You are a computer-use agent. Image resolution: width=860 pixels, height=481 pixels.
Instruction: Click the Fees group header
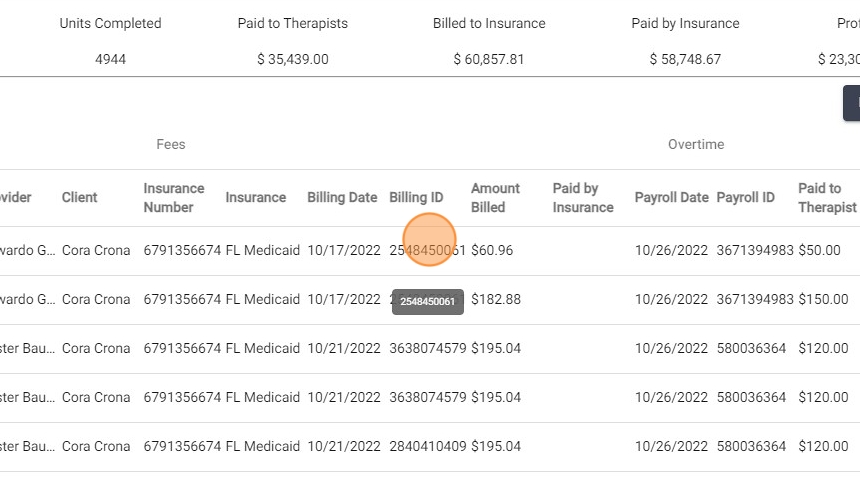[x=171, y=145]
